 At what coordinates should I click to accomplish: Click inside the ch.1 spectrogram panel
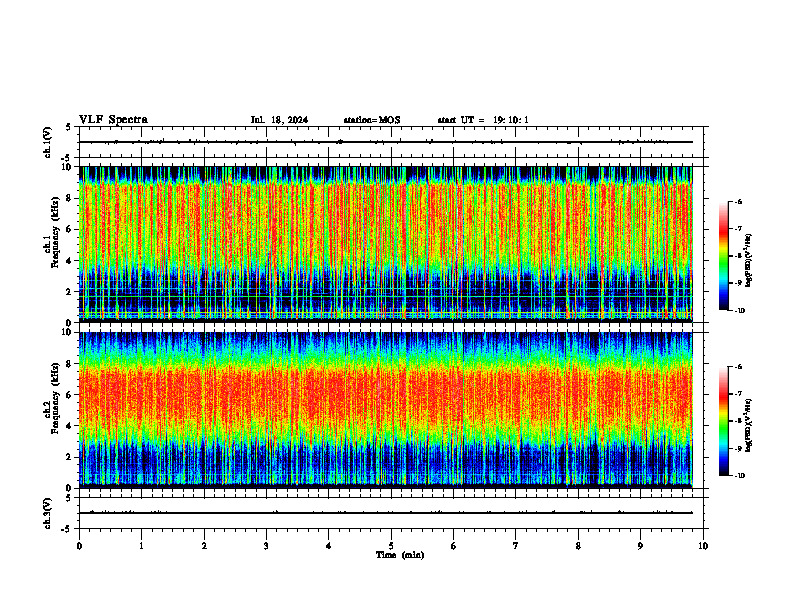386,244
